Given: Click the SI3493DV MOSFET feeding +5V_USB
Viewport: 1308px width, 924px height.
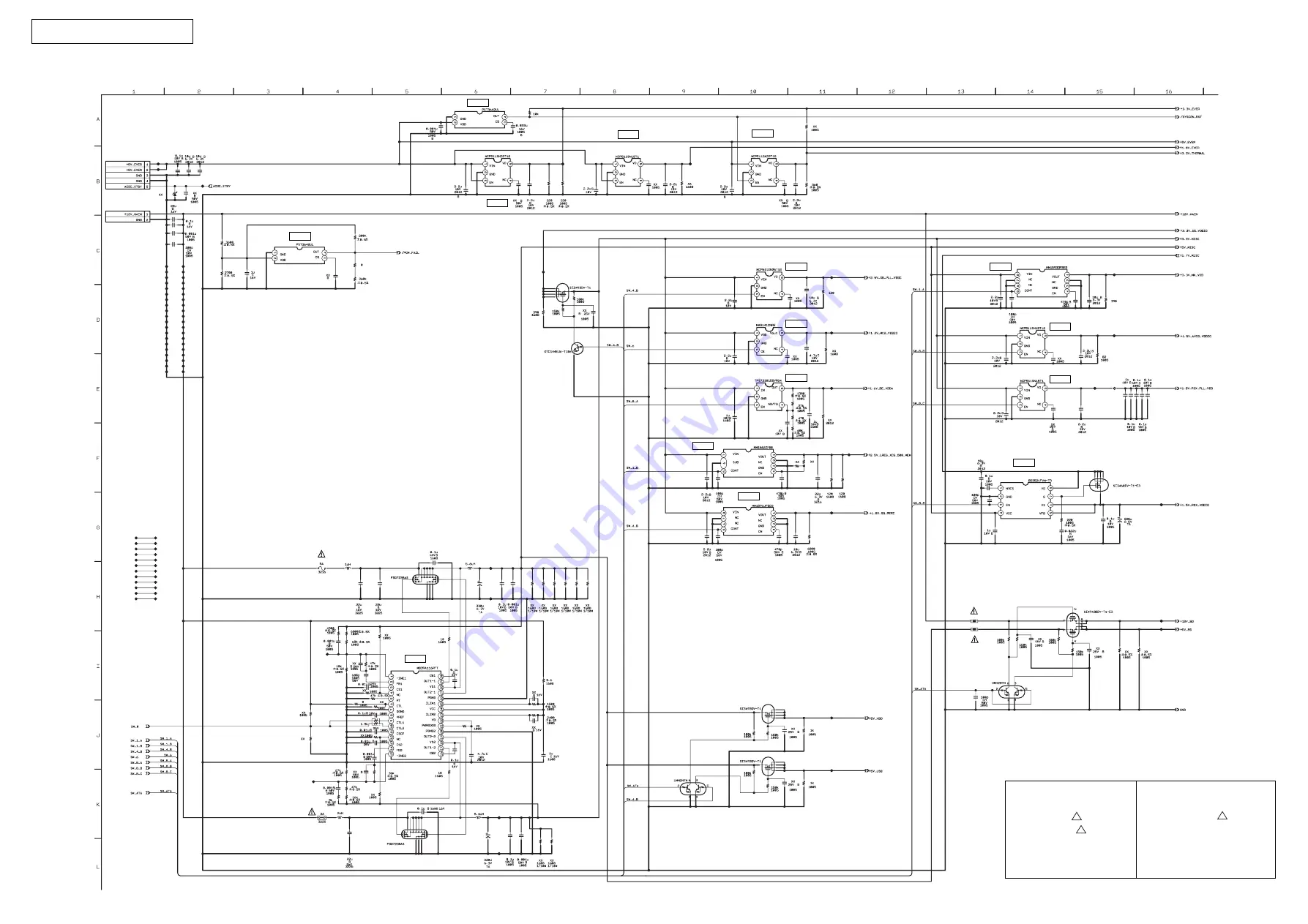Looking at the screenshot, I should pos(769,767).
